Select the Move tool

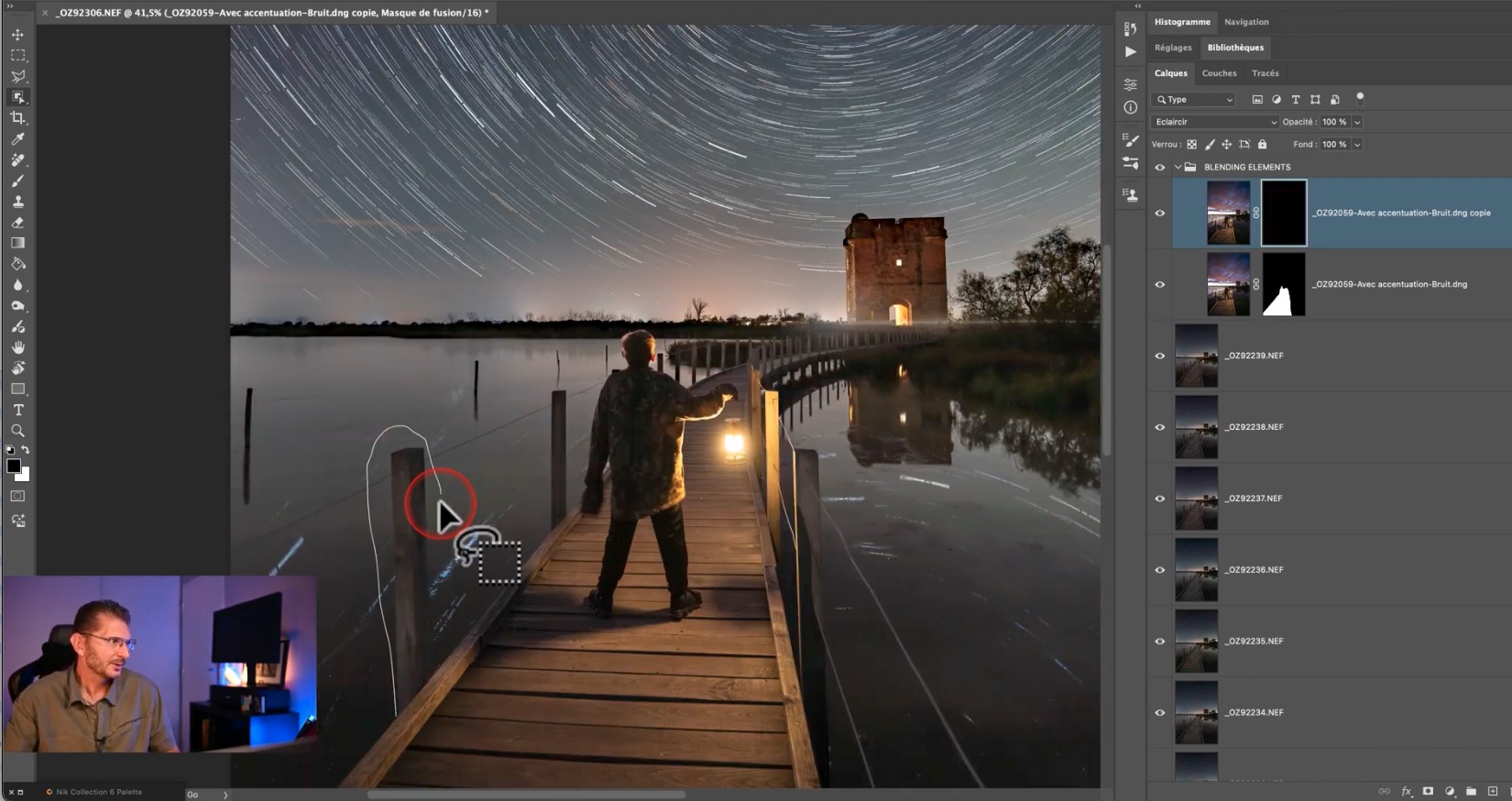click(17, 35)
